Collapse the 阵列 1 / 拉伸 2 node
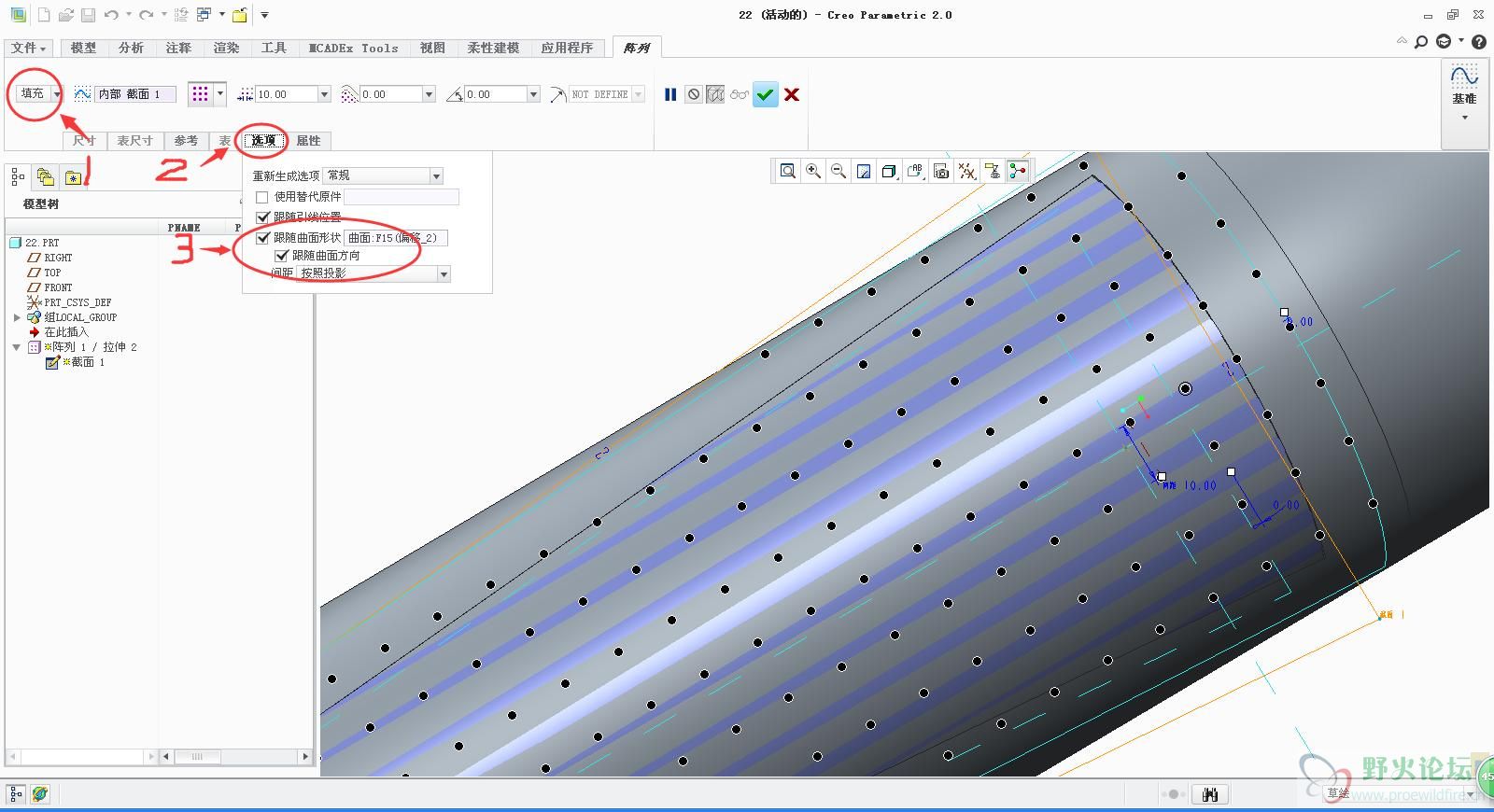 (x=17, y=347)
